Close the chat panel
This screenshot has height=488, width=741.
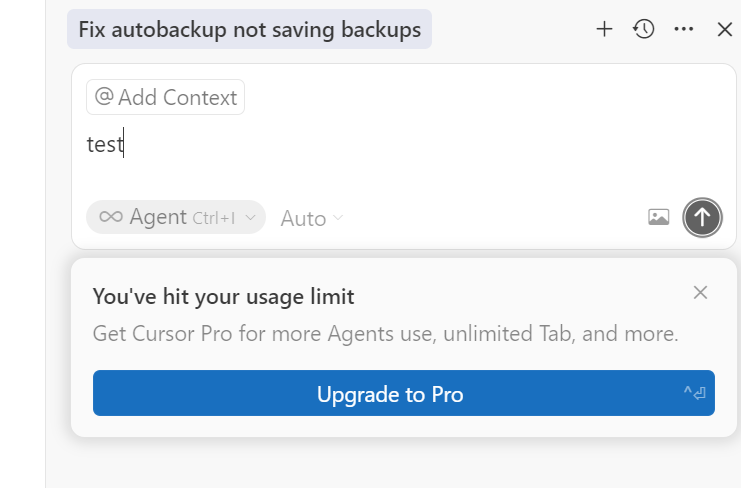click(725, 30)
